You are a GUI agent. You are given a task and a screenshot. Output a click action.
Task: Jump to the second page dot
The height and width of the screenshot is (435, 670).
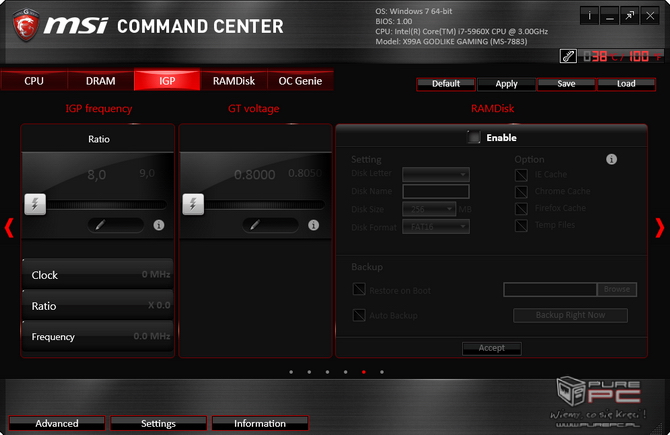click(x=309, y=372)
